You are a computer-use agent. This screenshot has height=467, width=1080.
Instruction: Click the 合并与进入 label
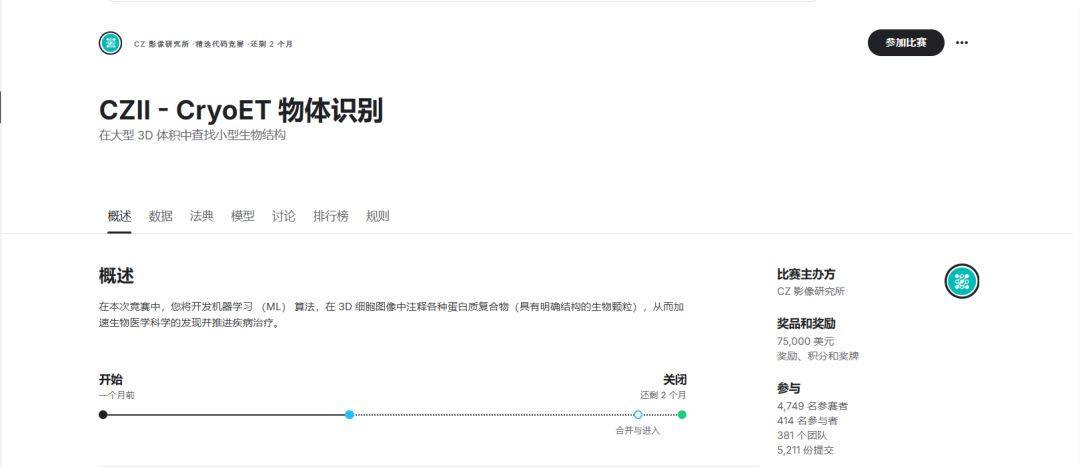[x=638, y=430]
